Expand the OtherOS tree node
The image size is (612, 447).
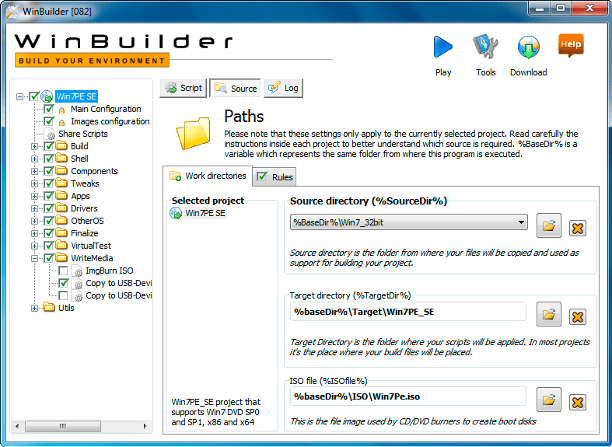point(35,221)
